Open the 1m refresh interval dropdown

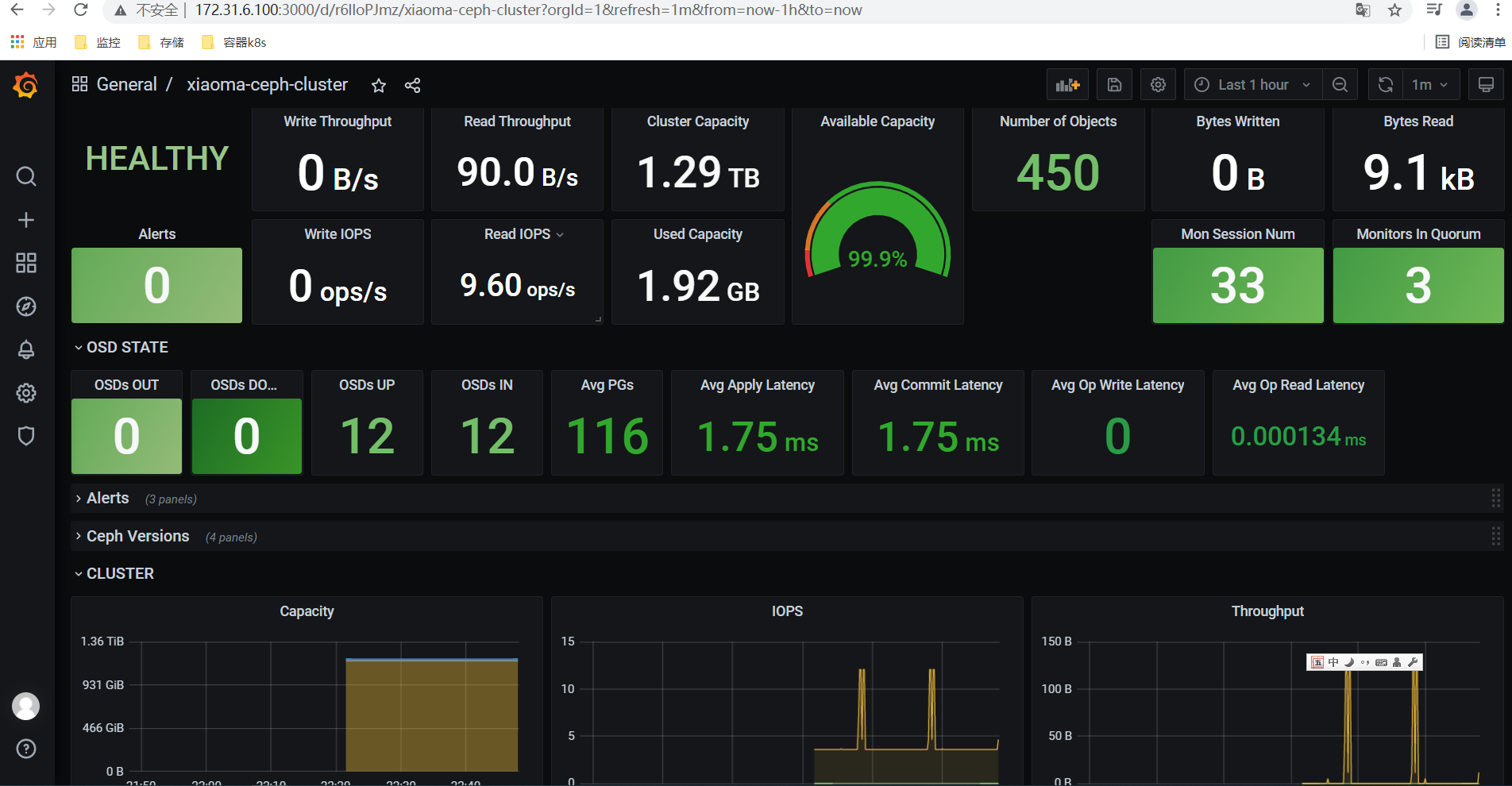[x=1429, y=85]
